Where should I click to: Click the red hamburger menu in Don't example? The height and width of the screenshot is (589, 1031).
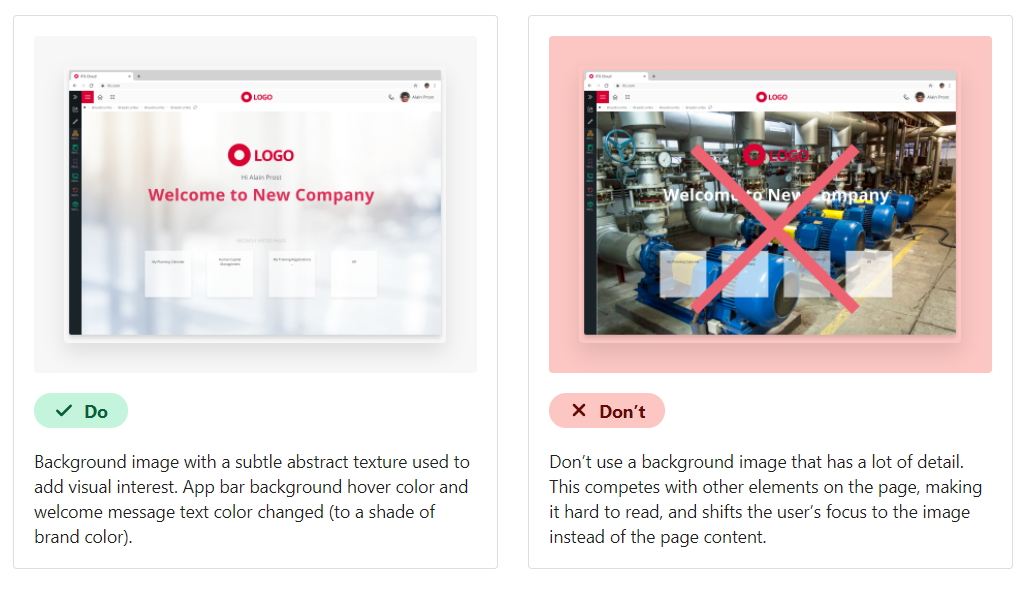coord(602,97)
